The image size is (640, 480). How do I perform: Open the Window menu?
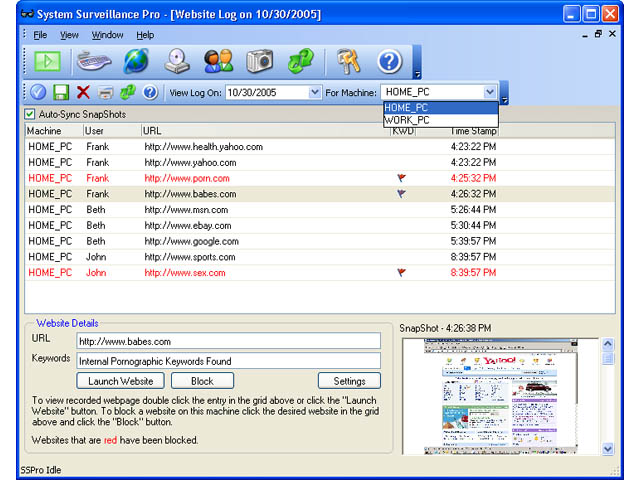point(107,35)
